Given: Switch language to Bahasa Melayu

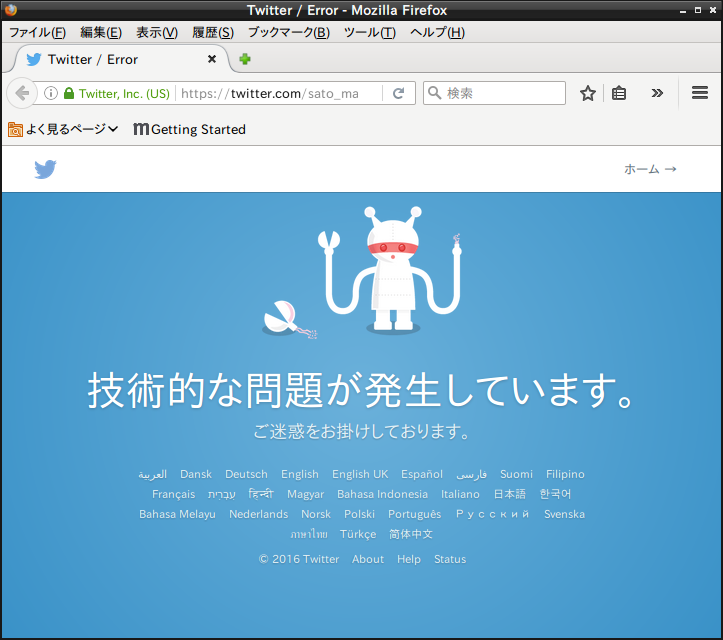Looking at the screenshot, I should tap(178, 514).
